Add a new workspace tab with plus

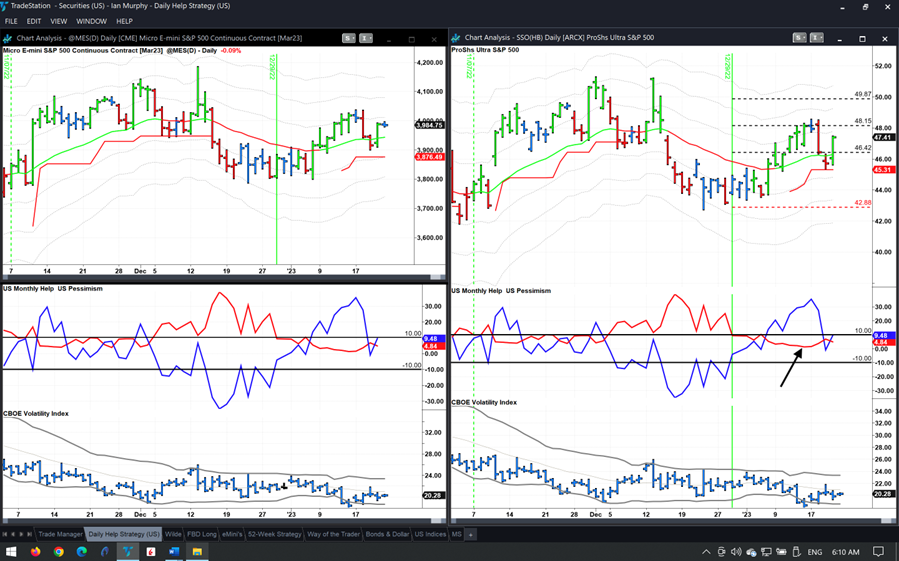pyautogui.click(x=471, y=534)
